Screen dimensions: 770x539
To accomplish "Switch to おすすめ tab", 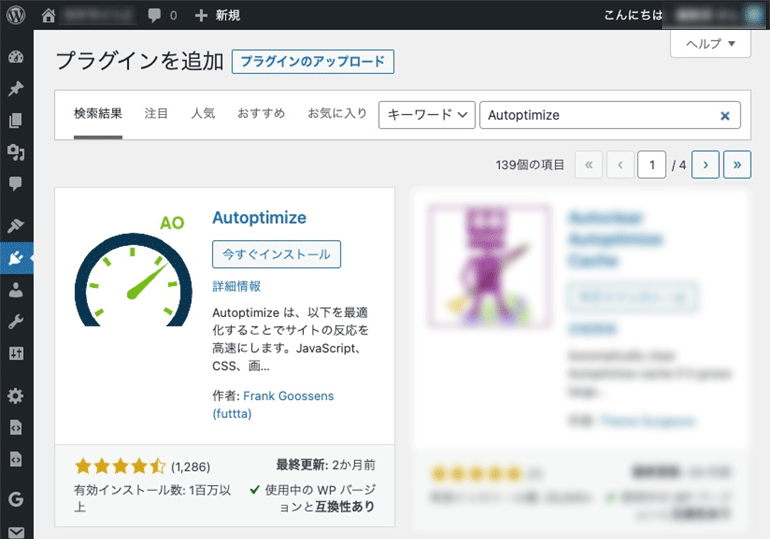I will (x=261, y=113).
